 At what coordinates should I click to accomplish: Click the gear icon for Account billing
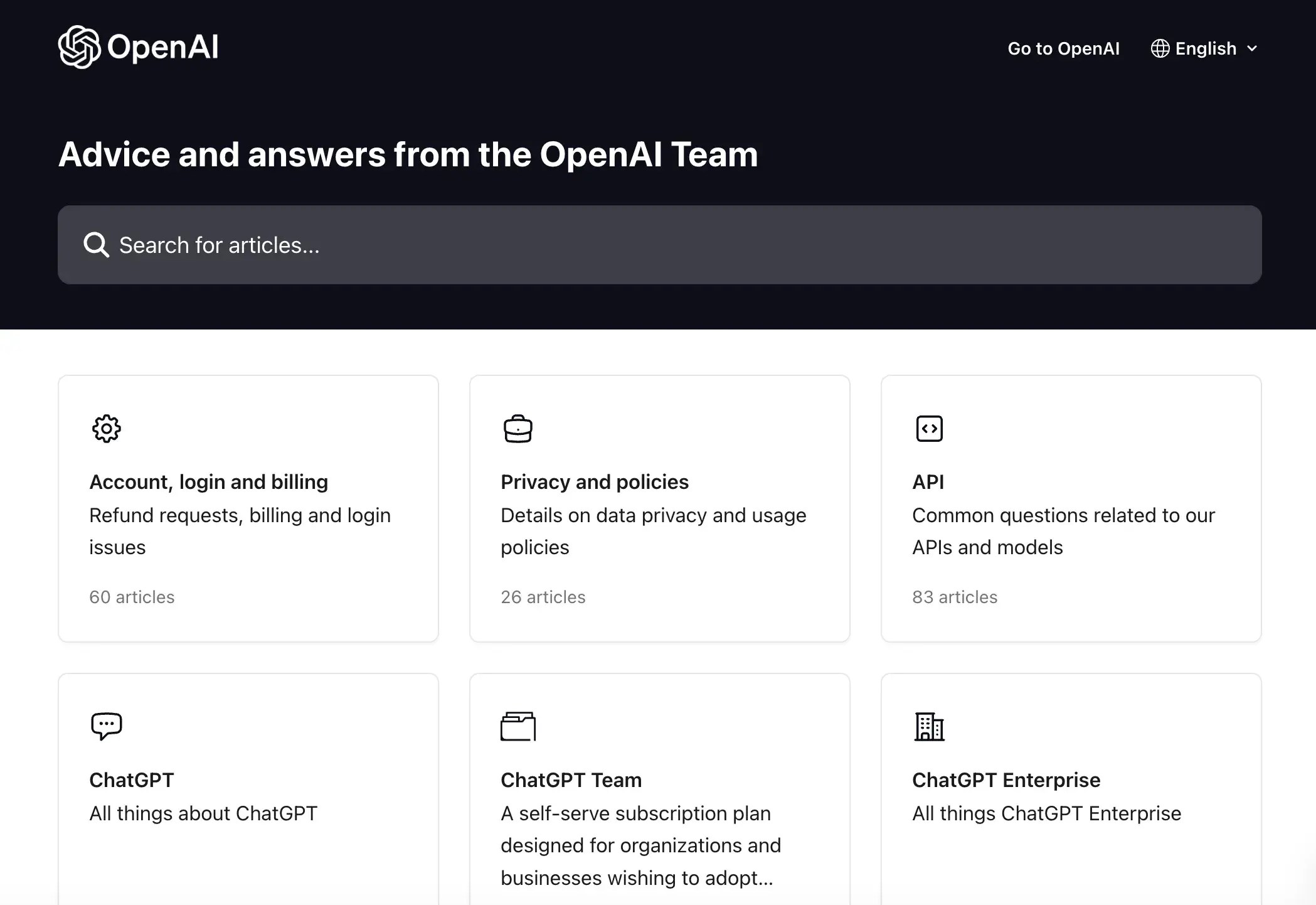tap(107, 429)
